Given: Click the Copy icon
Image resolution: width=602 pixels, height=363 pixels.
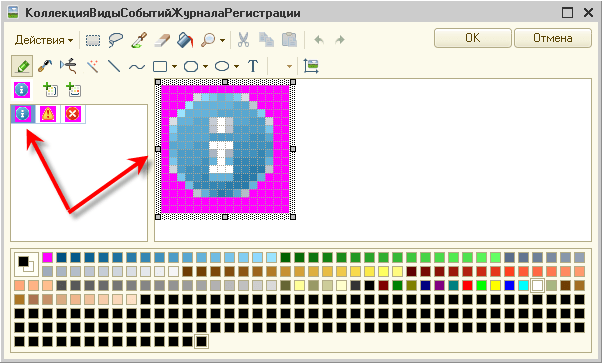Looking at the screenshot, I should [266, 40].
